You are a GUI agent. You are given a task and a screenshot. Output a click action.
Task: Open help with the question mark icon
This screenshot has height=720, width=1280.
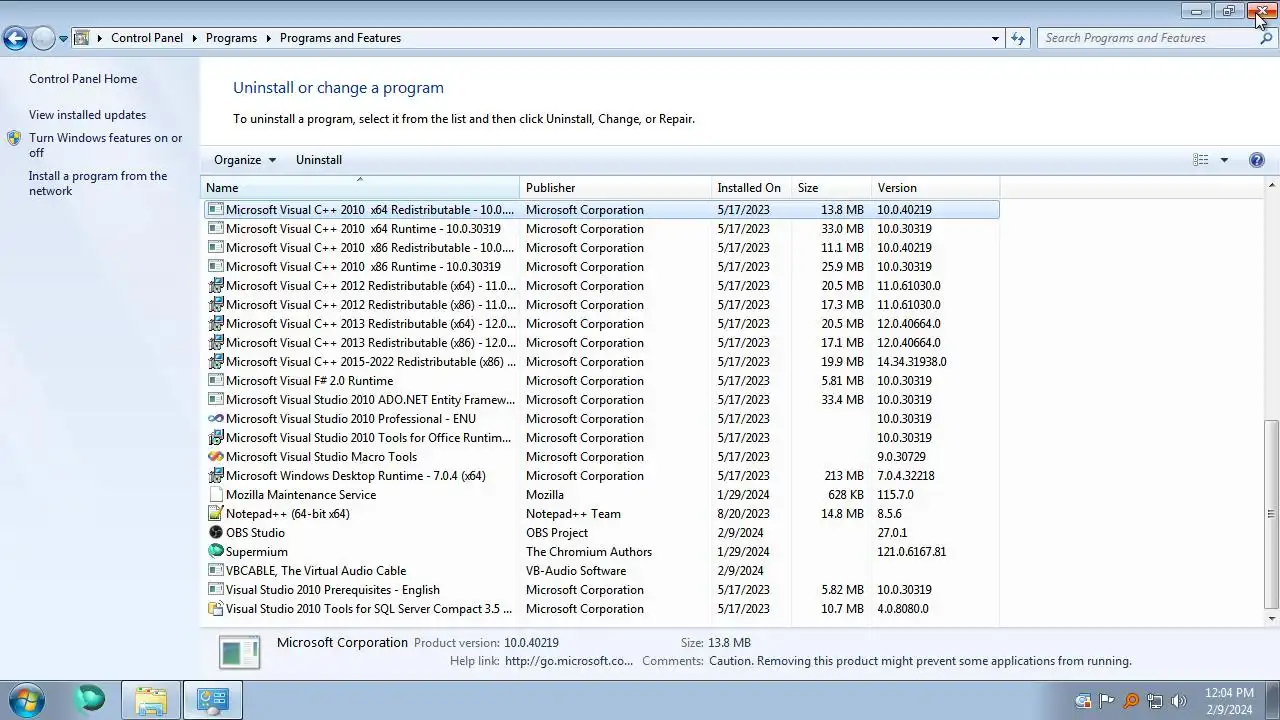tap(1257, 160)
